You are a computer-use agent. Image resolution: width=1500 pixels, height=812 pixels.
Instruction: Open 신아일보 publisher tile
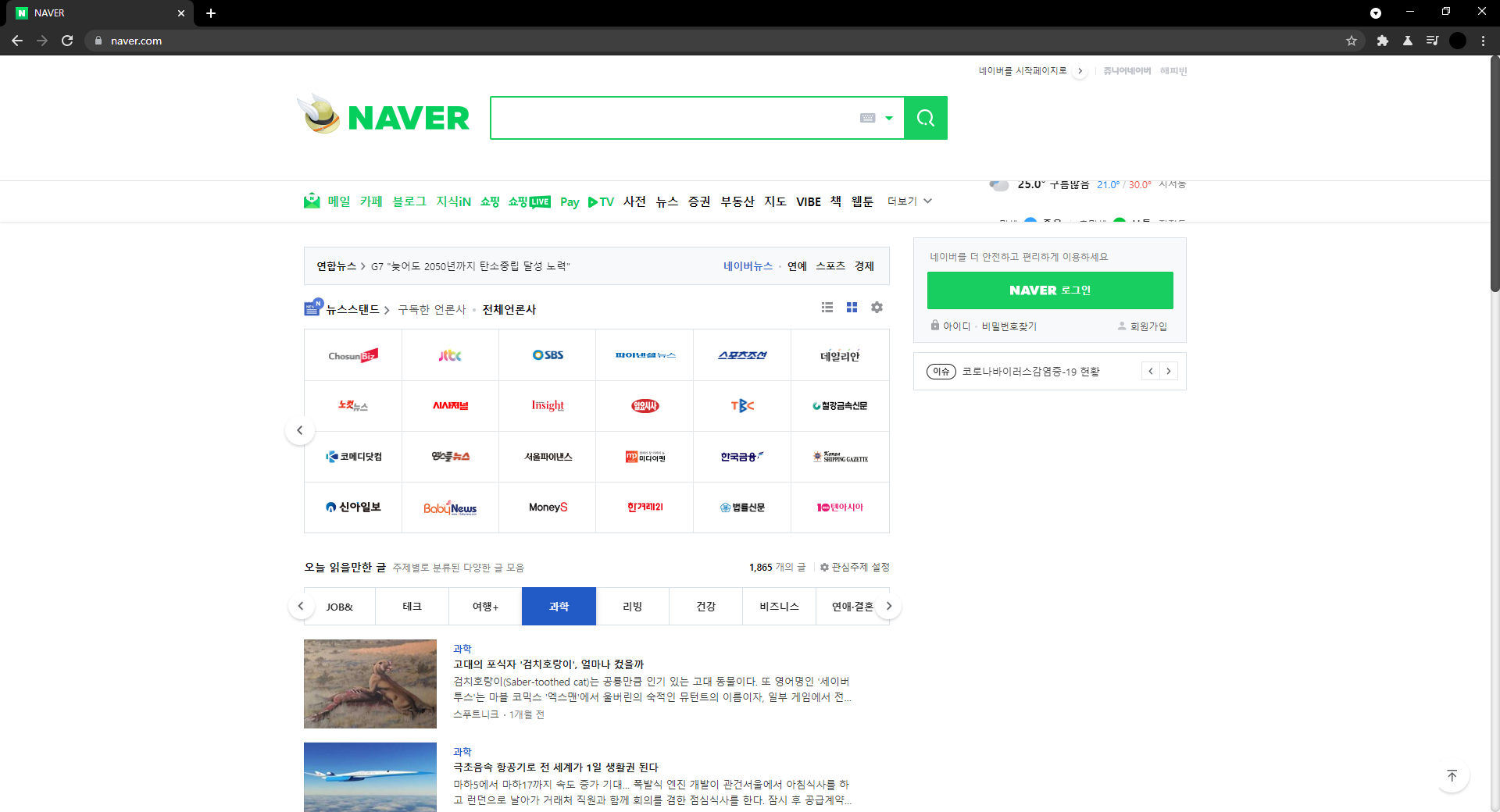pyautogui.click(x=353, y=507)
